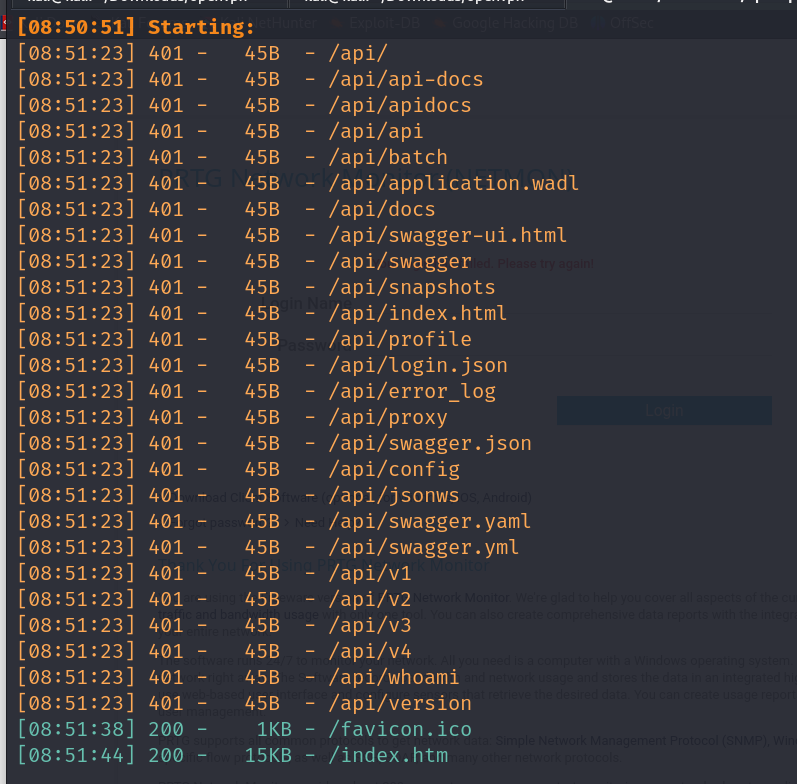Screen dimensions: 797x784
Task: Click the /api/version path
Action: [x=400, y=703]
